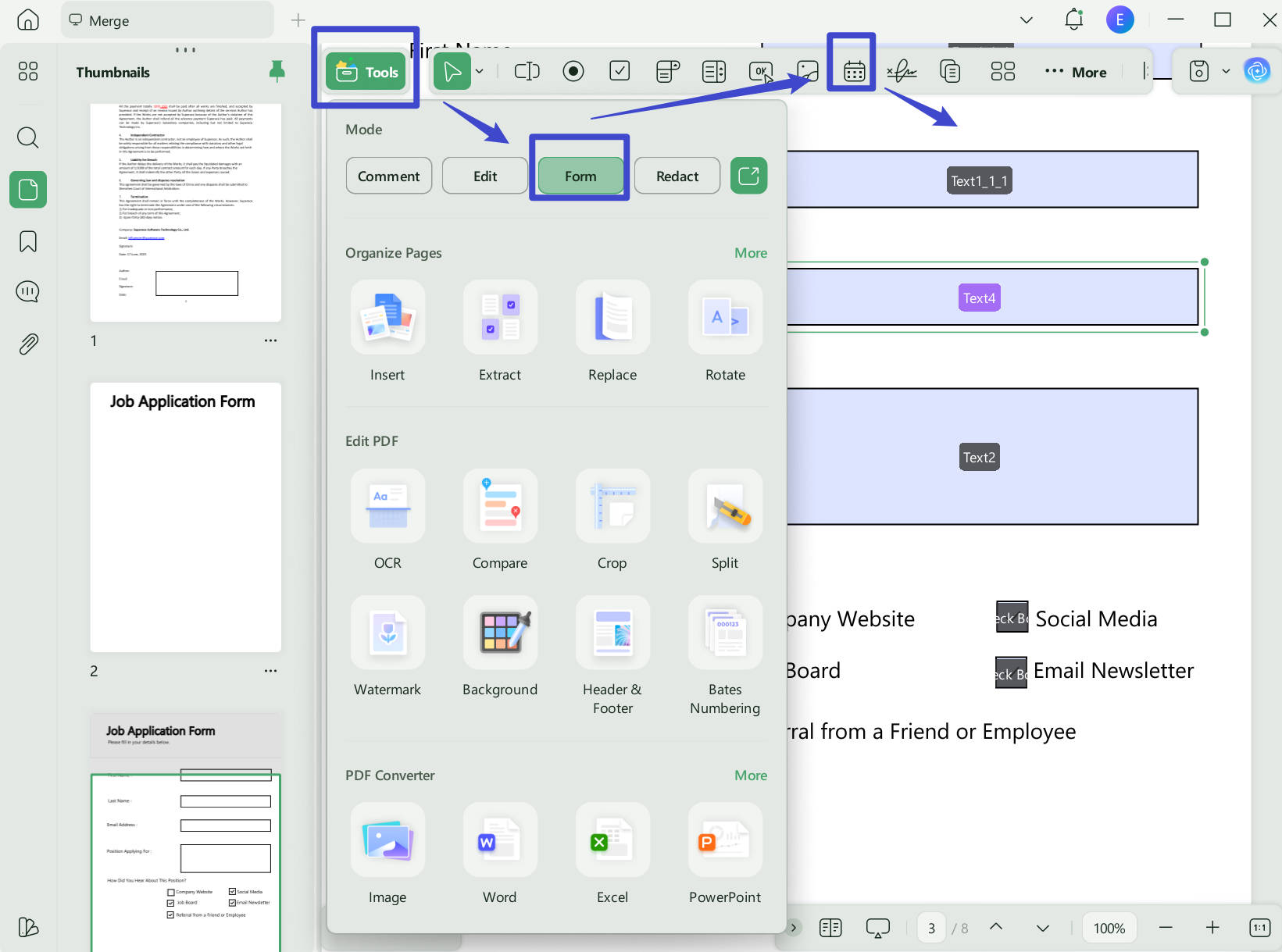
Task: Toggle the Email Newsletter checkbox field
Action: pyautogui.click(x=1011, y=672)
